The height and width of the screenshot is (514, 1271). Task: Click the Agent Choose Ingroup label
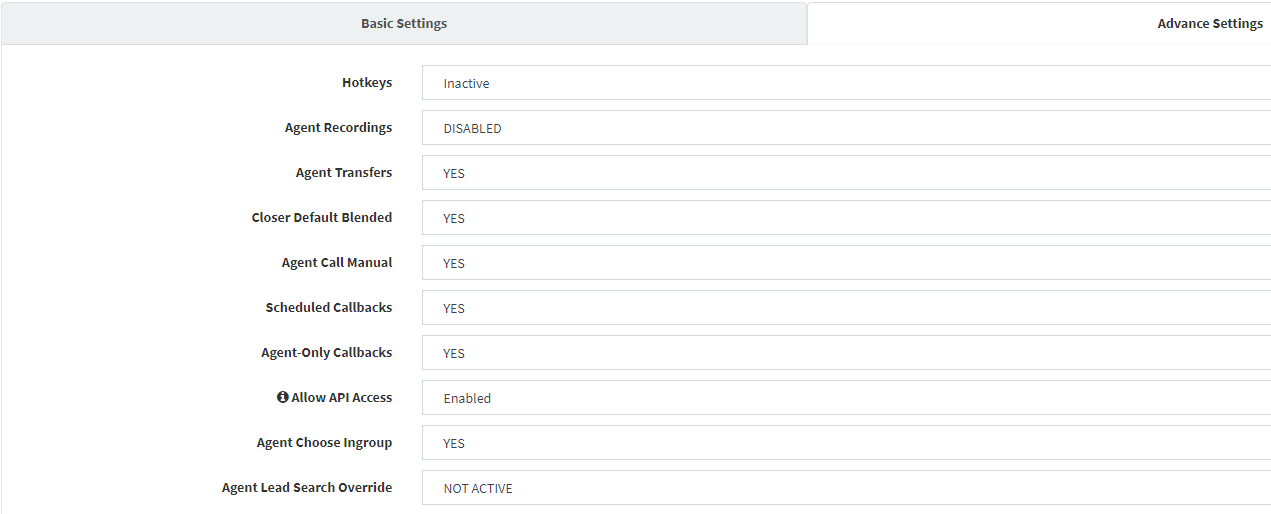(x=324, y=443)
